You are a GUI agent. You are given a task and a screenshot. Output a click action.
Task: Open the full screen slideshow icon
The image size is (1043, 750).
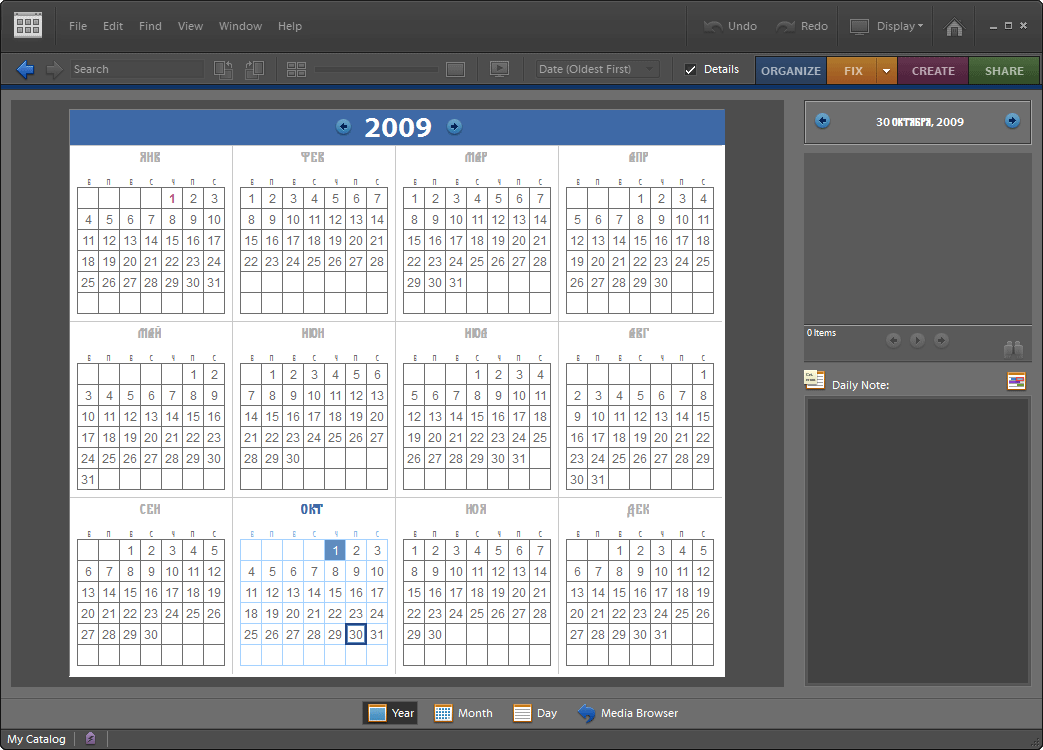pyautogui.click(x=499, y=69)
